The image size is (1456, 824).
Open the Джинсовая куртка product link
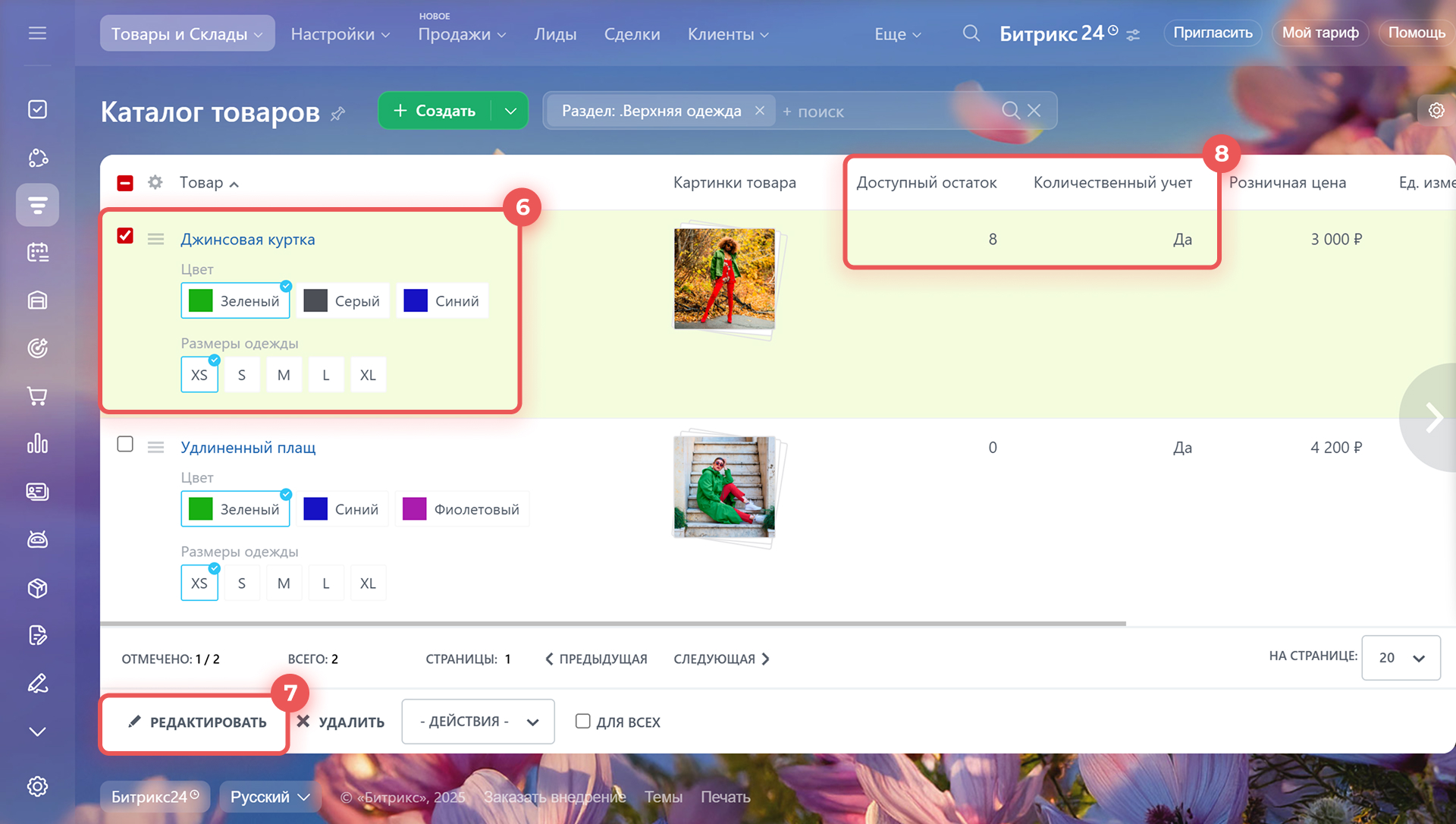(x=247, y=239)
